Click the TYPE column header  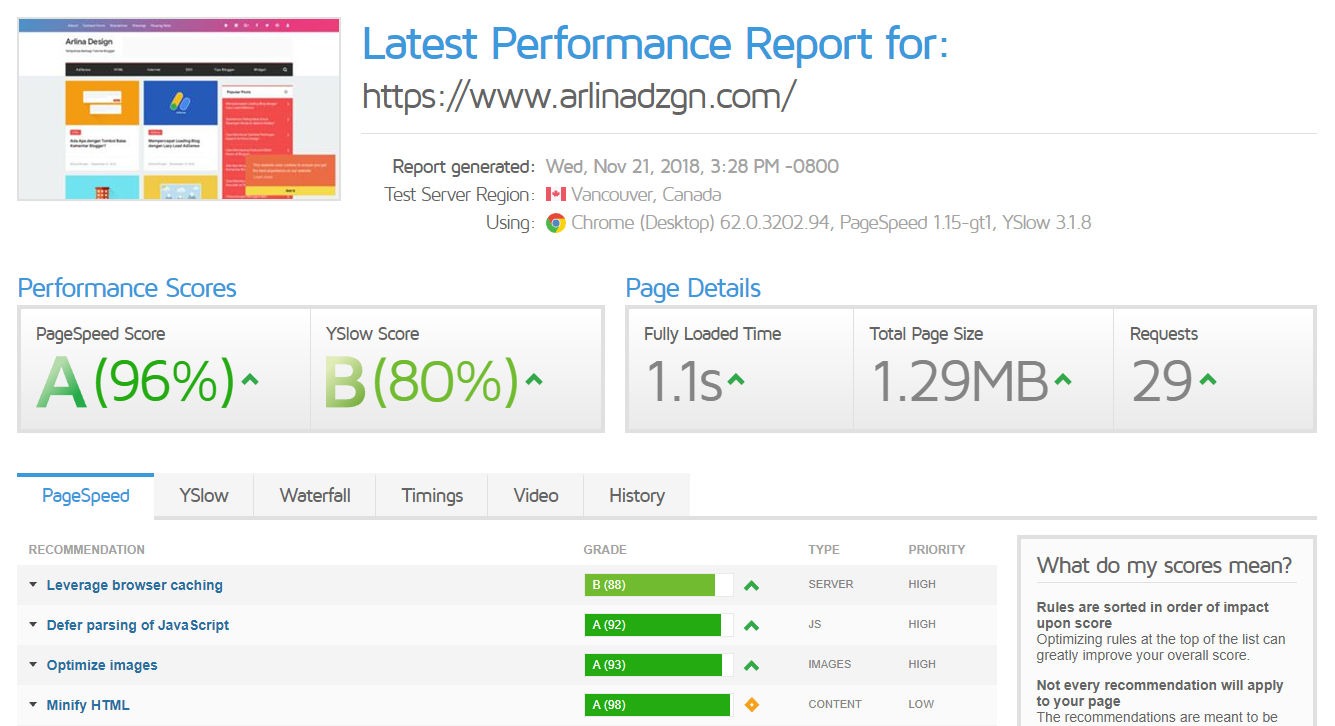[824, 550]
